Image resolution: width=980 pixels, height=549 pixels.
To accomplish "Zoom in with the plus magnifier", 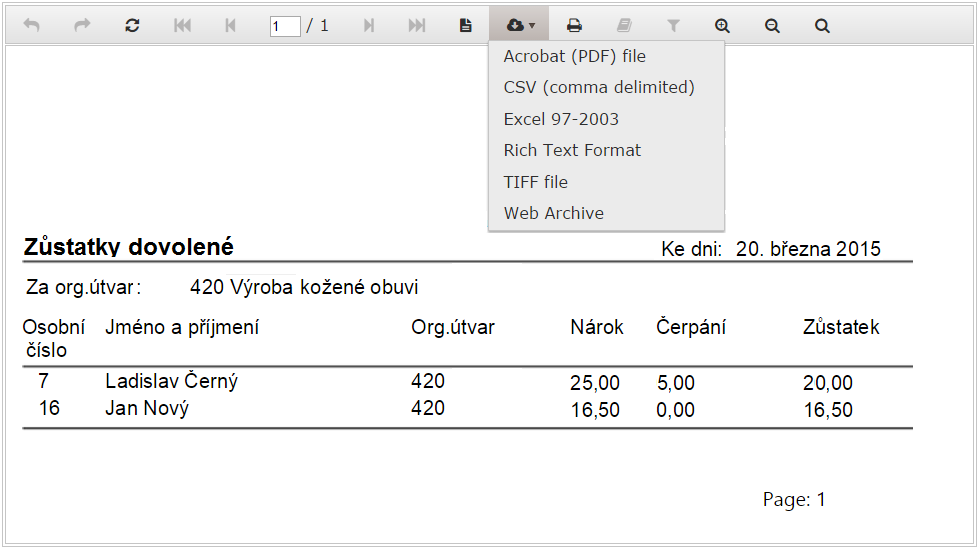I will (x=722, y=26).
